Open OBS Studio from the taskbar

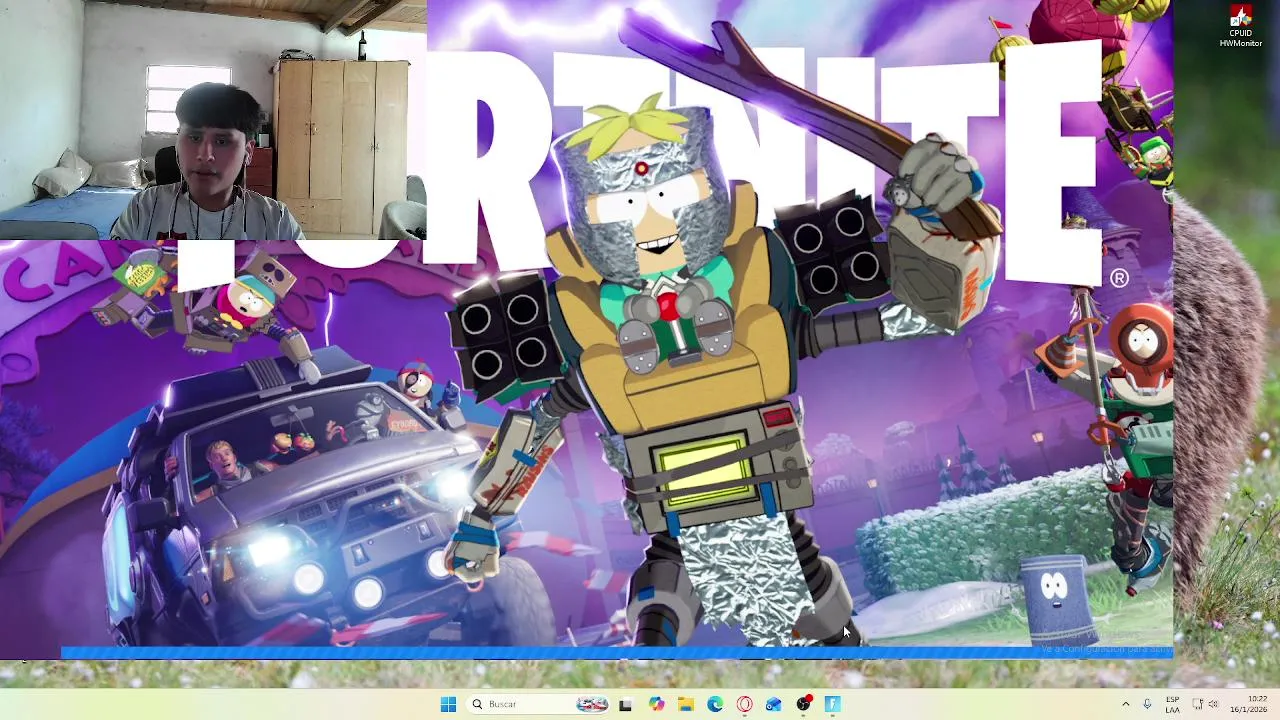803,704
